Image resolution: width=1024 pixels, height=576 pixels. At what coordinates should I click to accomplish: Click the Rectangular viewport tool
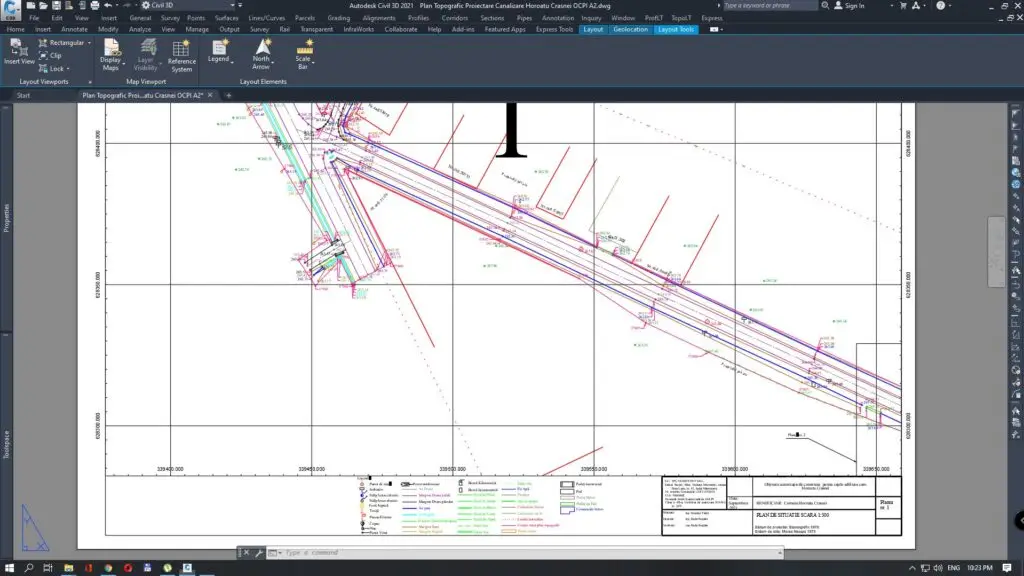click(x=61, y=42)
